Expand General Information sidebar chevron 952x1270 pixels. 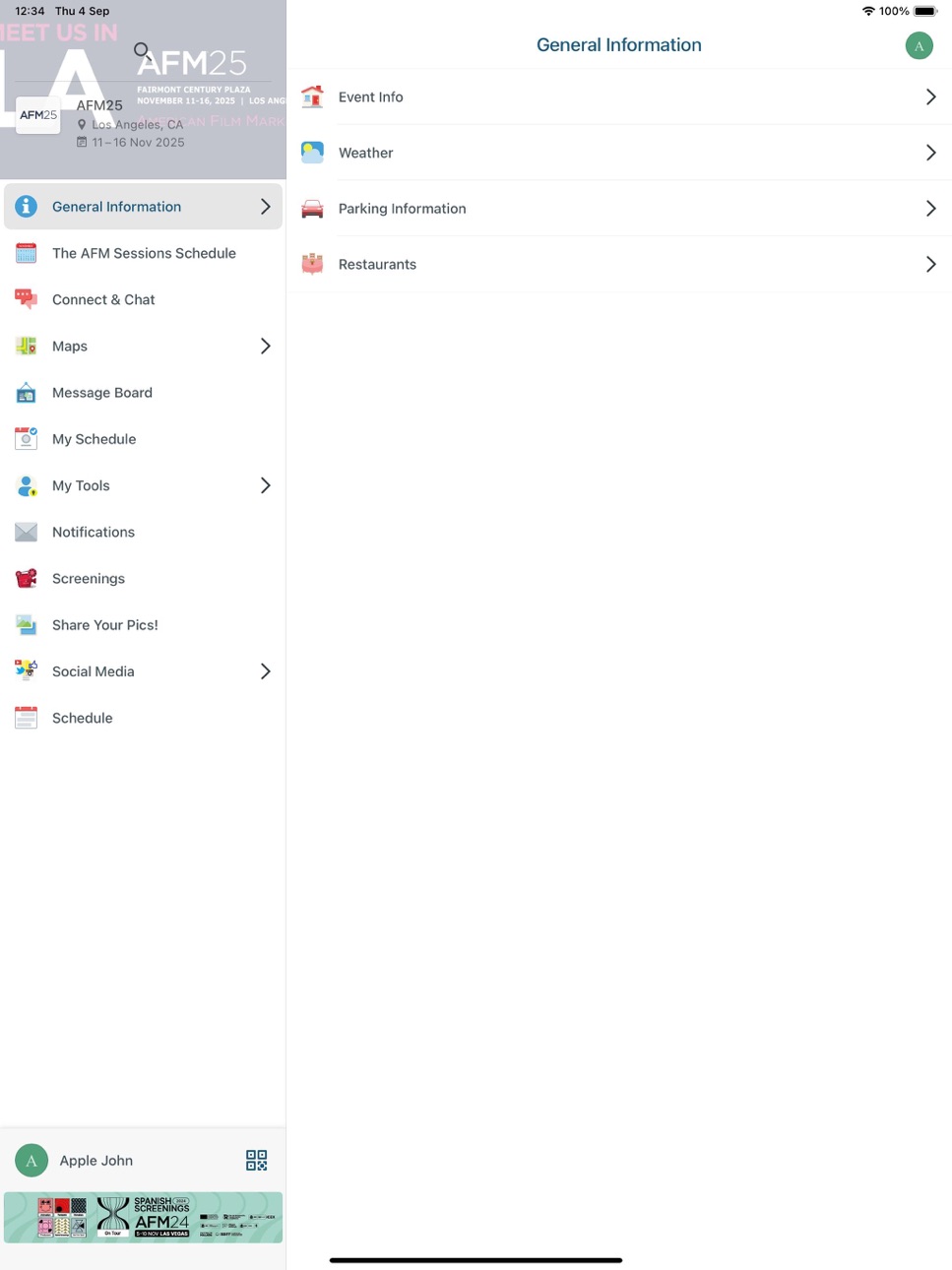pos(265,207)
